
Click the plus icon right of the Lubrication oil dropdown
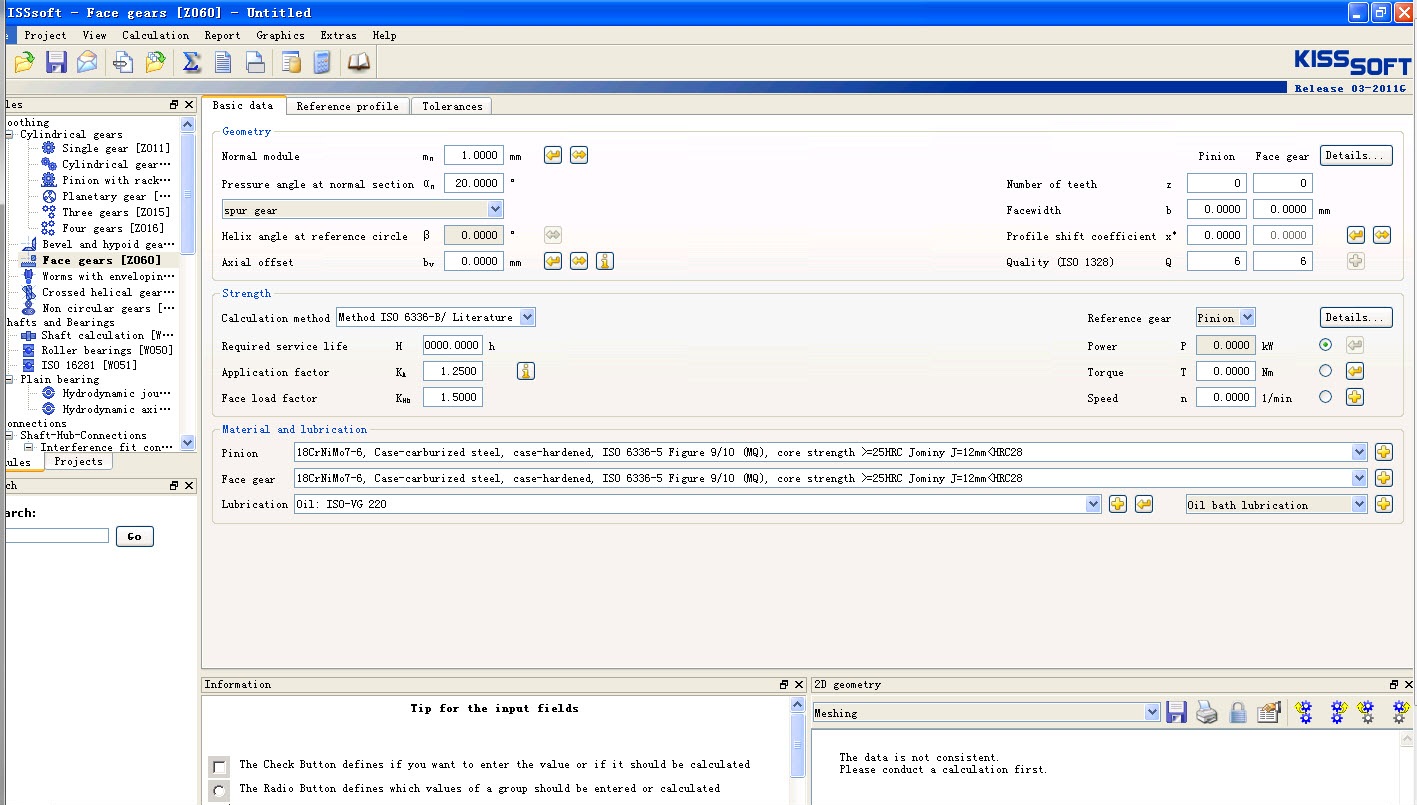coord(1118,504)
